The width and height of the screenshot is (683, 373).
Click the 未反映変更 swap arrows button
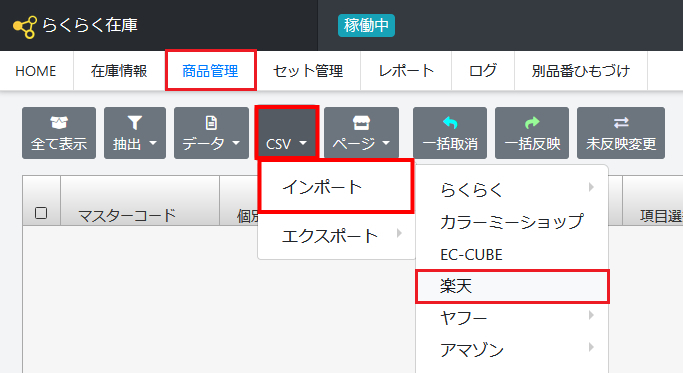pyautogui.click(x=621, y=133)
